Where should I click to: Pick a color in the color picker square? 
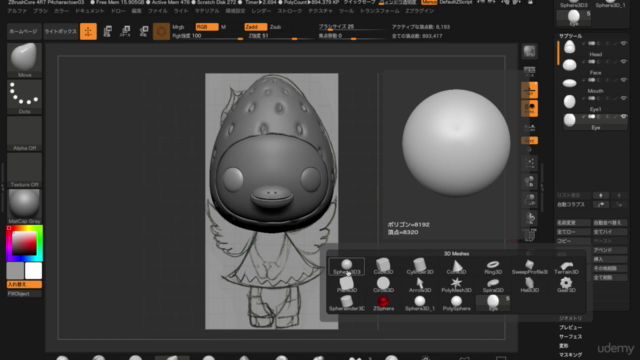pyautogui.click(x=24, y=243)
